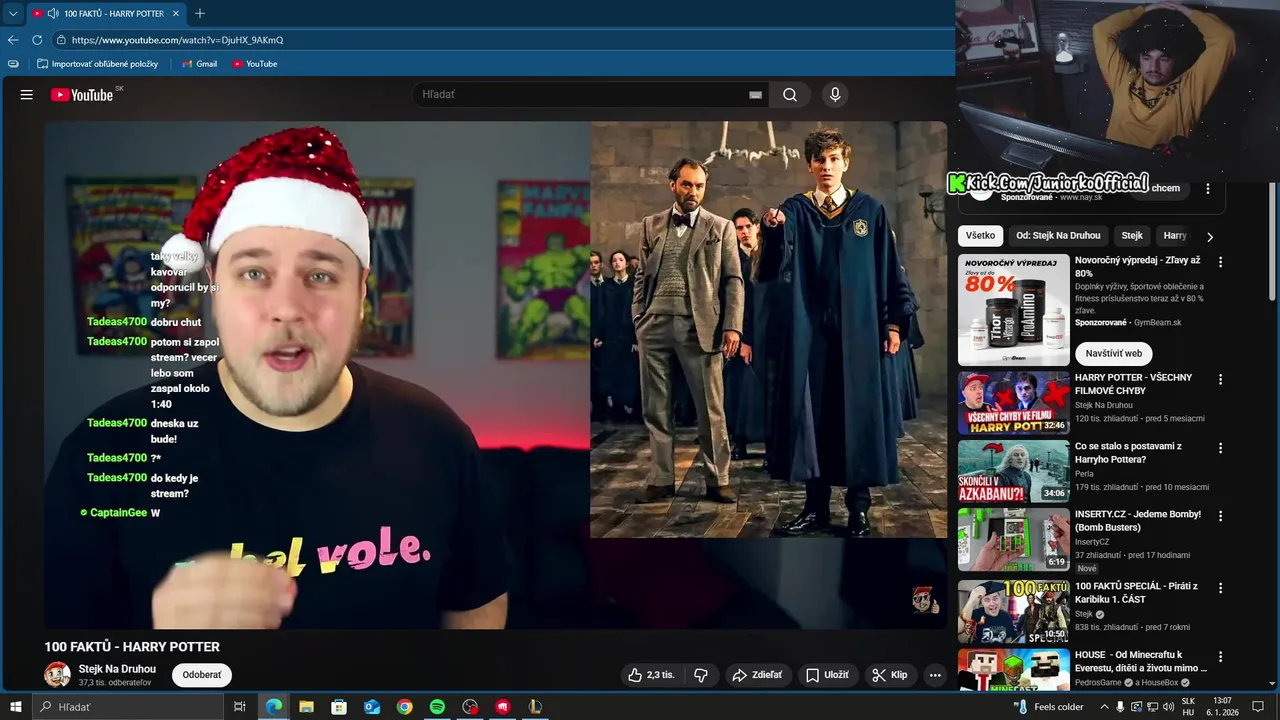Click the YouTube logo to go home
This screenshot has height=720, width=1280.
82,95
